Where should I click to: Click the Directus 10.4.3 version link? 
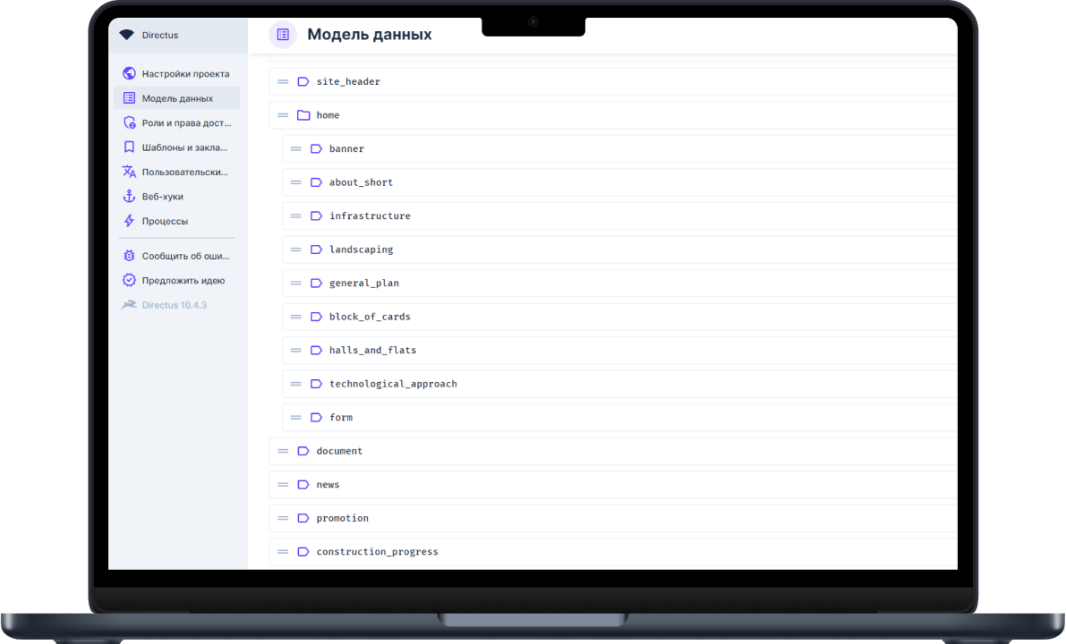coord(177,305)
